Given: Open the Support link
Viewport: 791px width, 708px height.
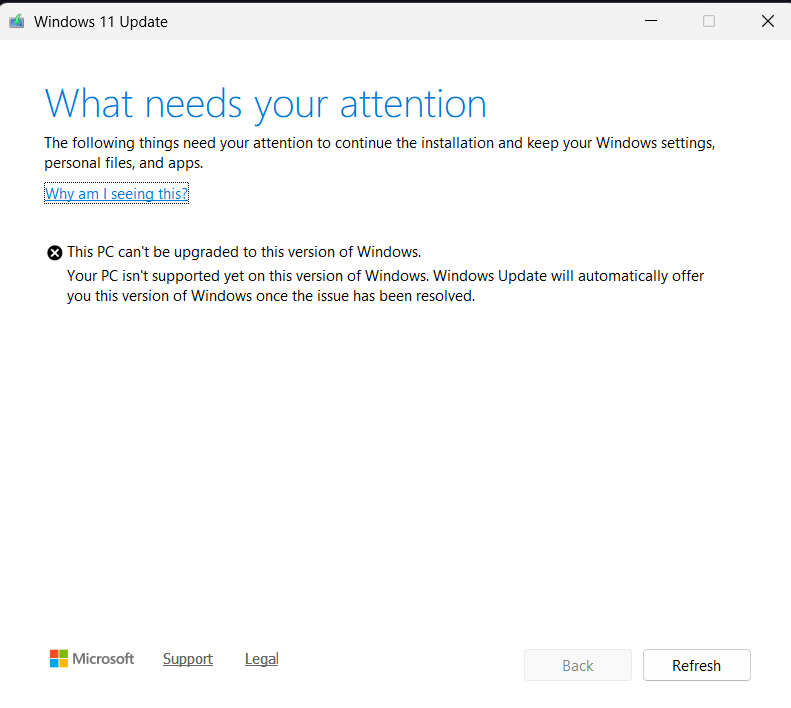Looking at the screenshot, I should [188, 659].
